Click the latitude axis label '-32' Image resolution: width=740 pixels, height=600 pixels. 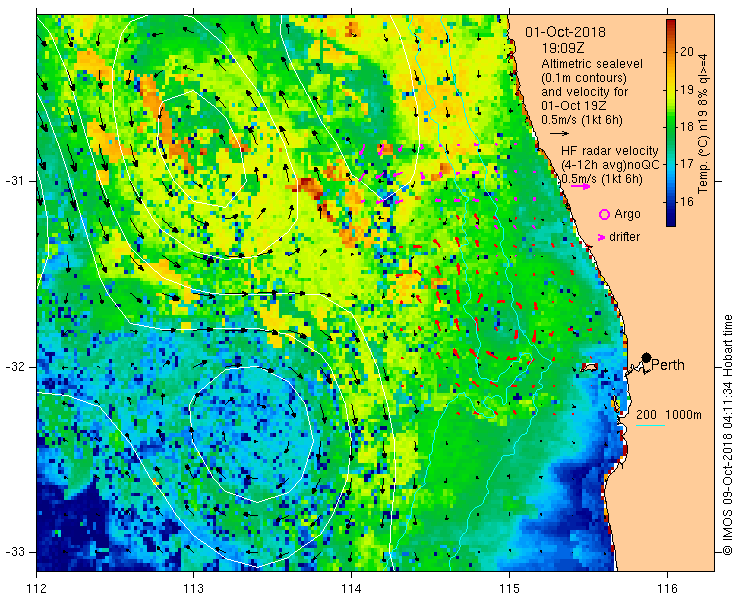pos(14,367)
